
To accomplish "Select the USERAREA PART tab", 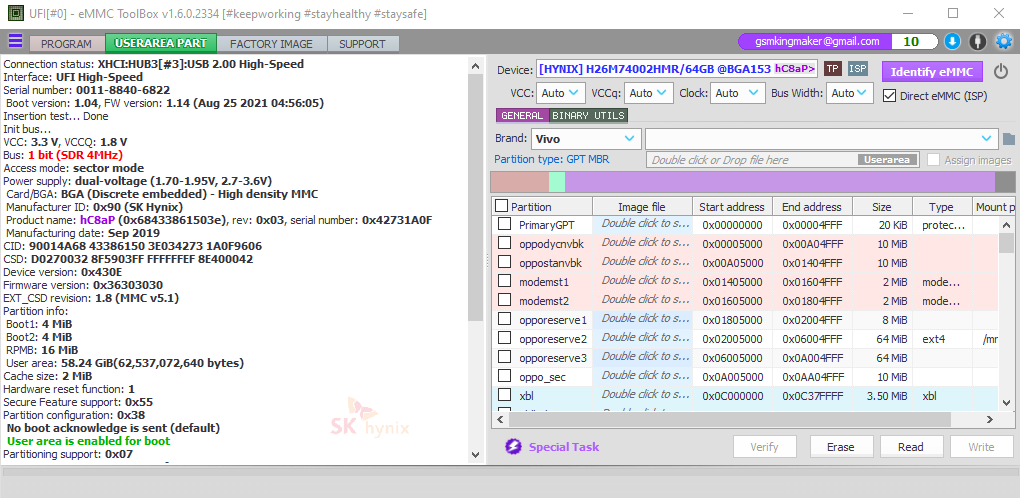I will coord(161,44).
